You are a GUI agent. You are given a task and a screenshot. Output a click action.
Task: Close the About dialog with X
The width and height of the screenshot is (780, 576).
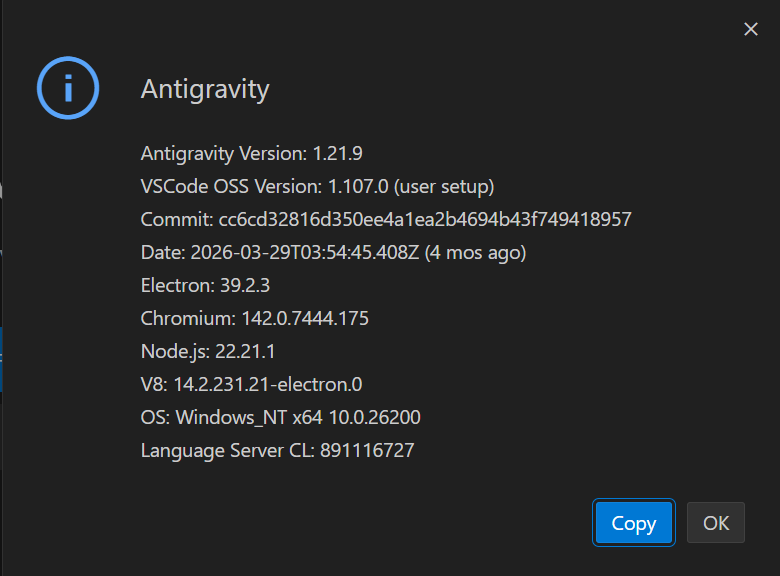[x=751, y=29]
